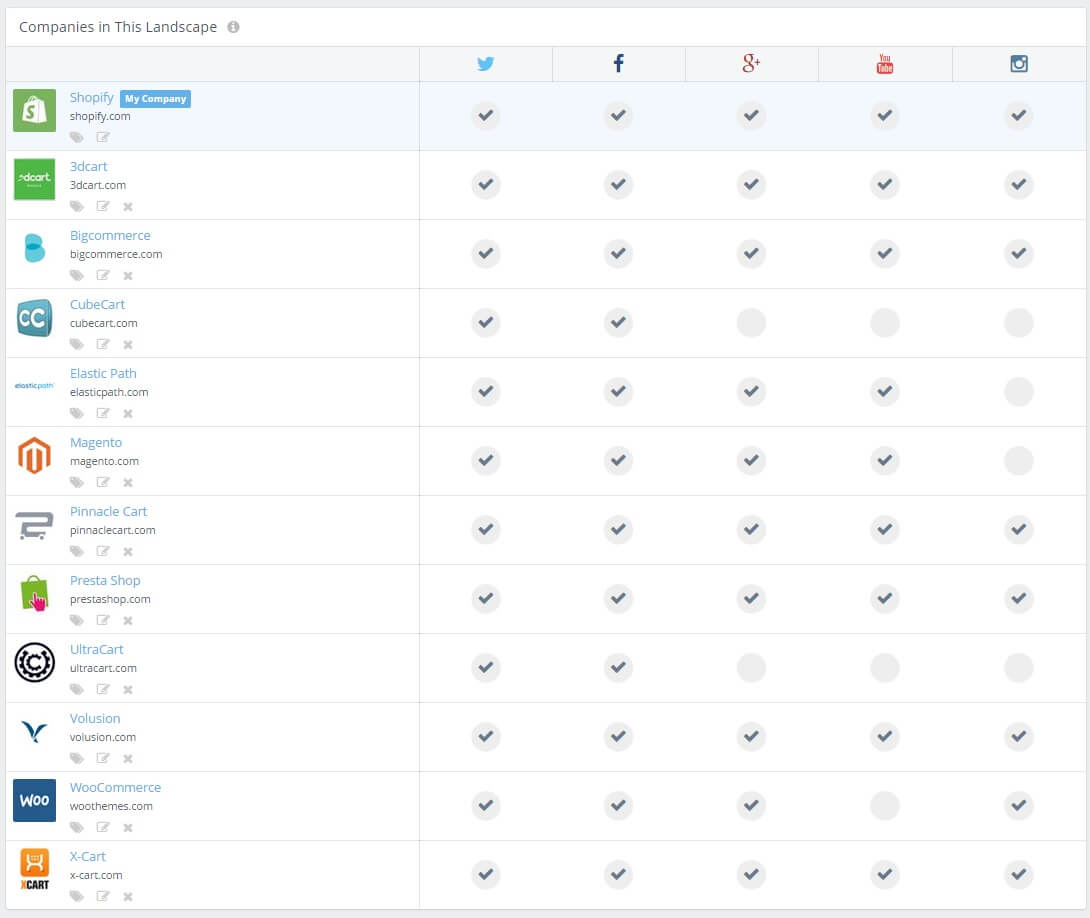Click the woothemes.com domain text
Viewport: 1090px width, 918px height.
111,806
